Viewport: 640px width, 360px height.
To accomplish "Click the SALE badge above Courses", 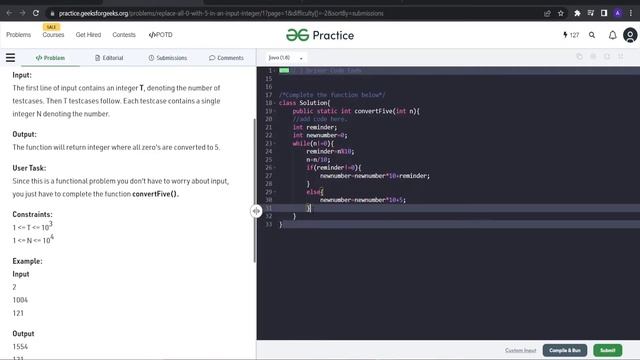I will (51, 27).
